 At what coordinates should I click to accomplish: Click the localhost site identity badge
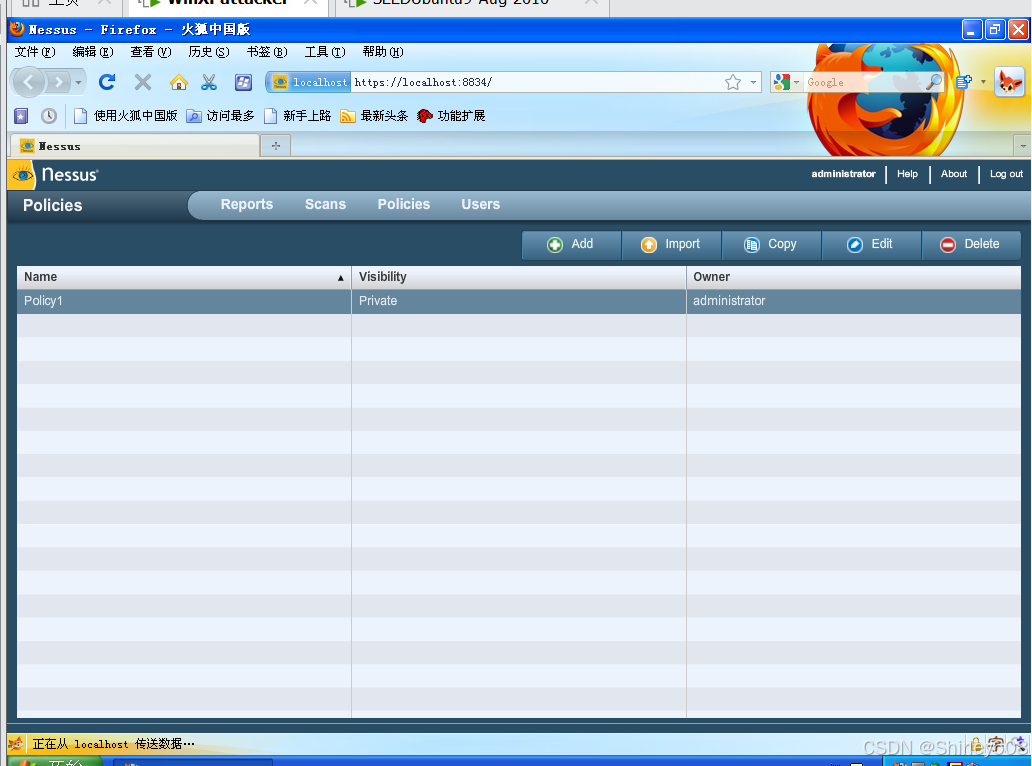coord(309,82)
